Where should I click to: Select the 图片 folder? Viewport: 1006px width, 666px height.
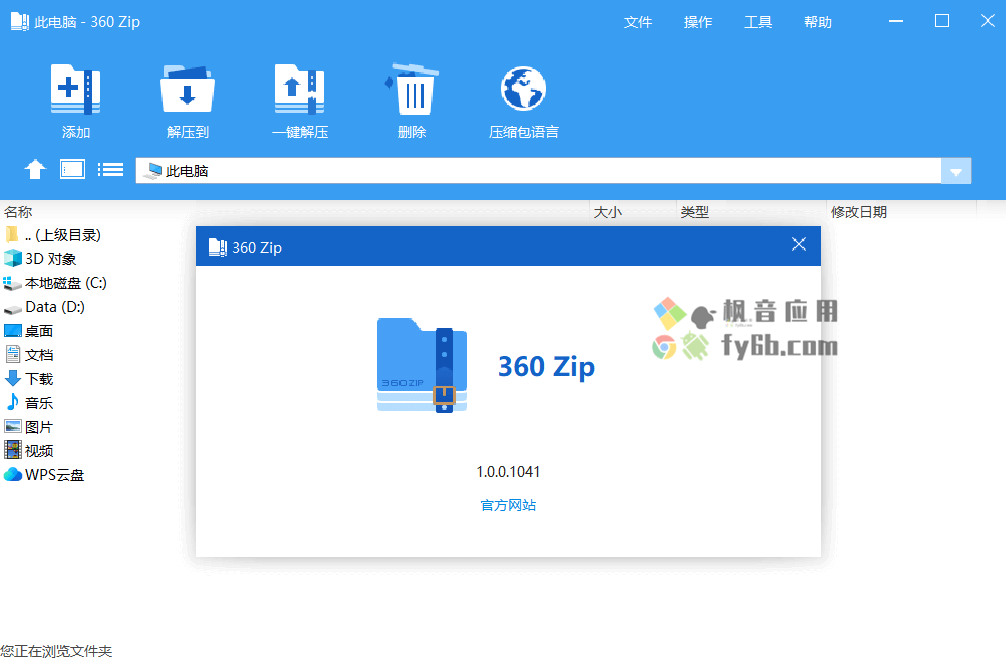tap(28, 427)
